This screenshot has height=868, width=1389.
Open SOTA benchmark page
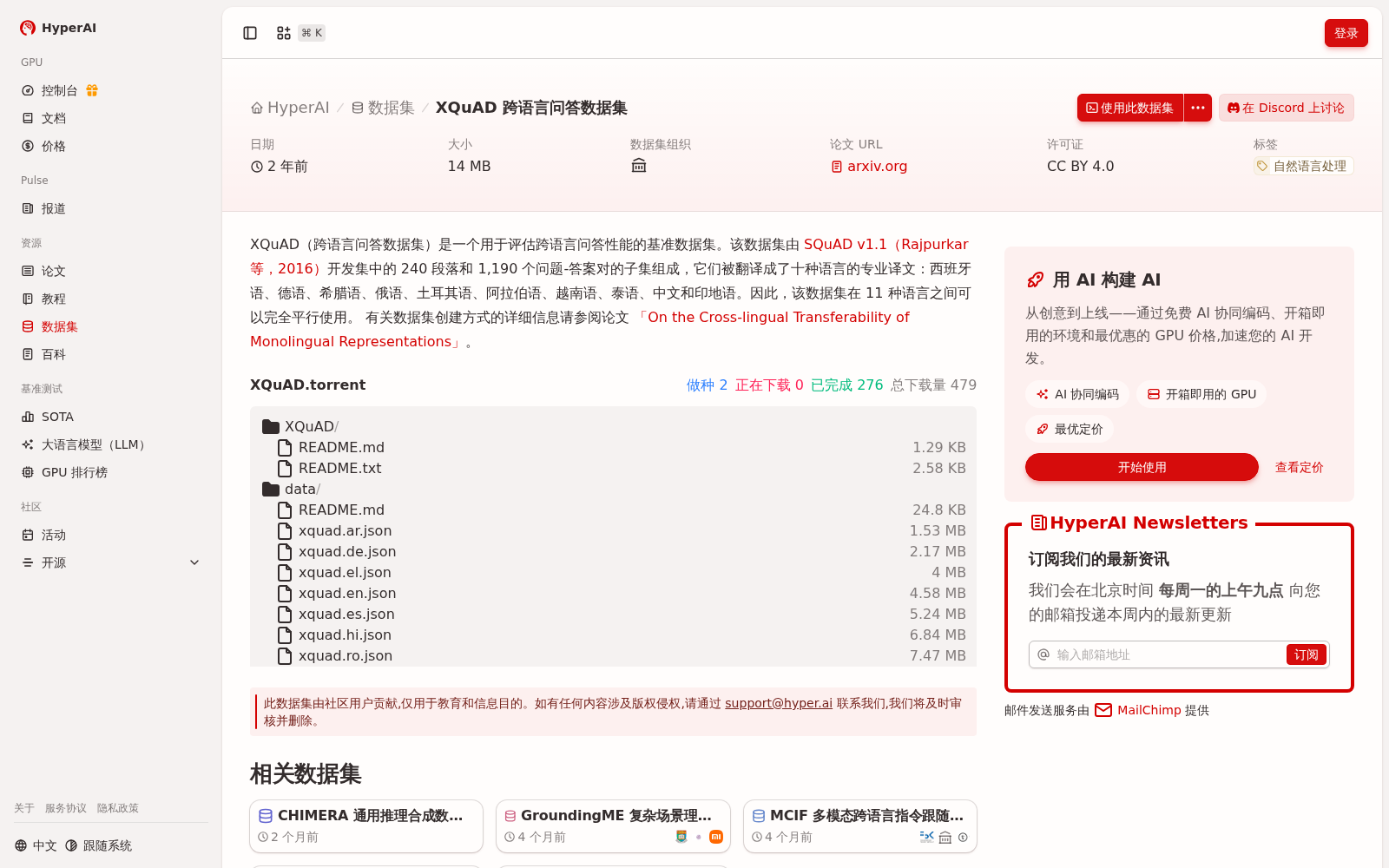click(x=57, y=417)
